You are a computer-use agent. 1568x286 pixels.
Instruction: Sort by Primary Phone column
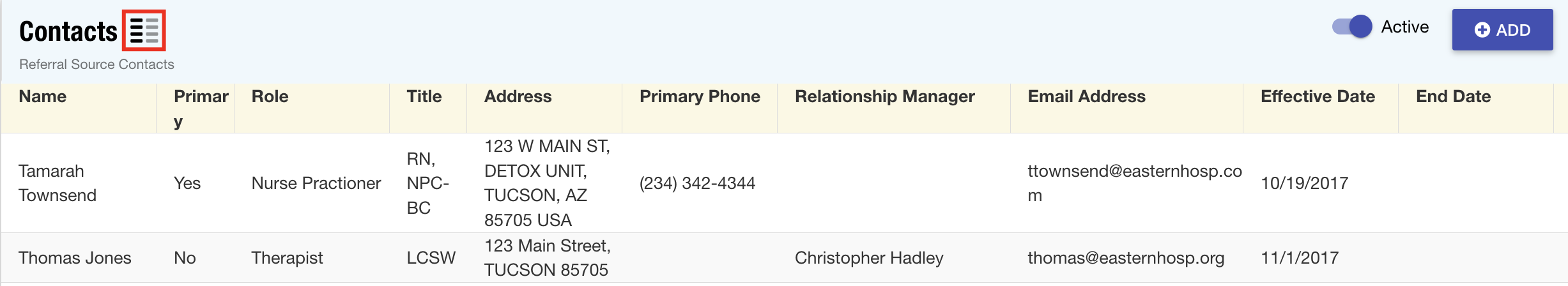pyautogui.click(x=700, y=96)
